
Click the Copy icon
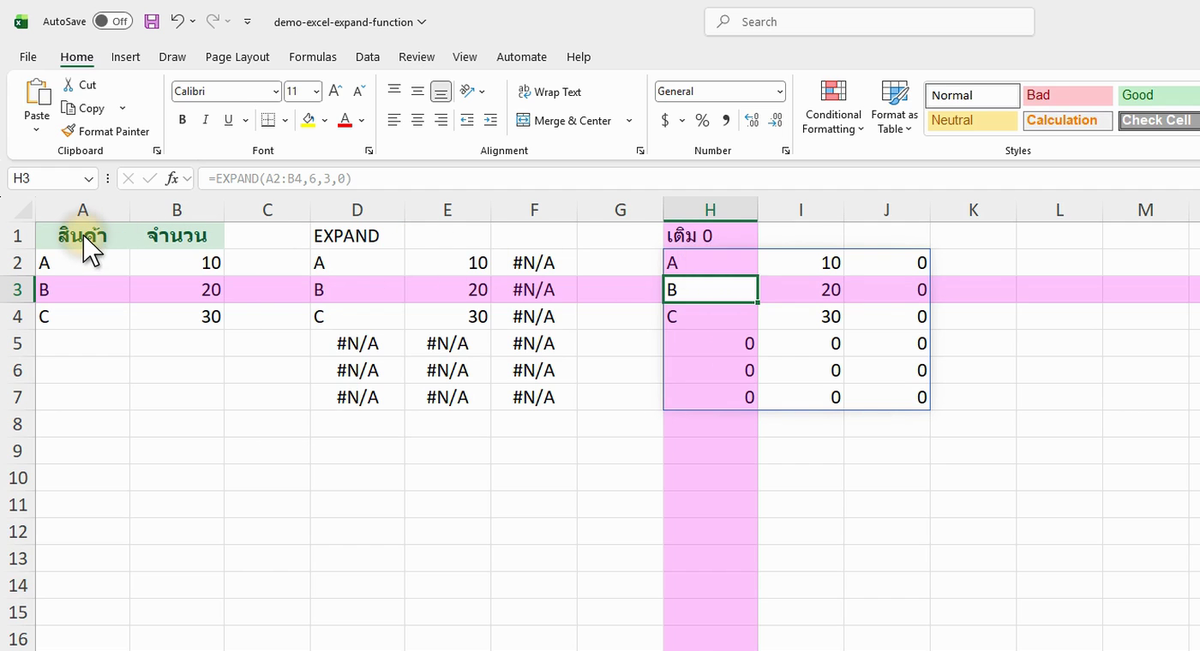pos(69,108)
